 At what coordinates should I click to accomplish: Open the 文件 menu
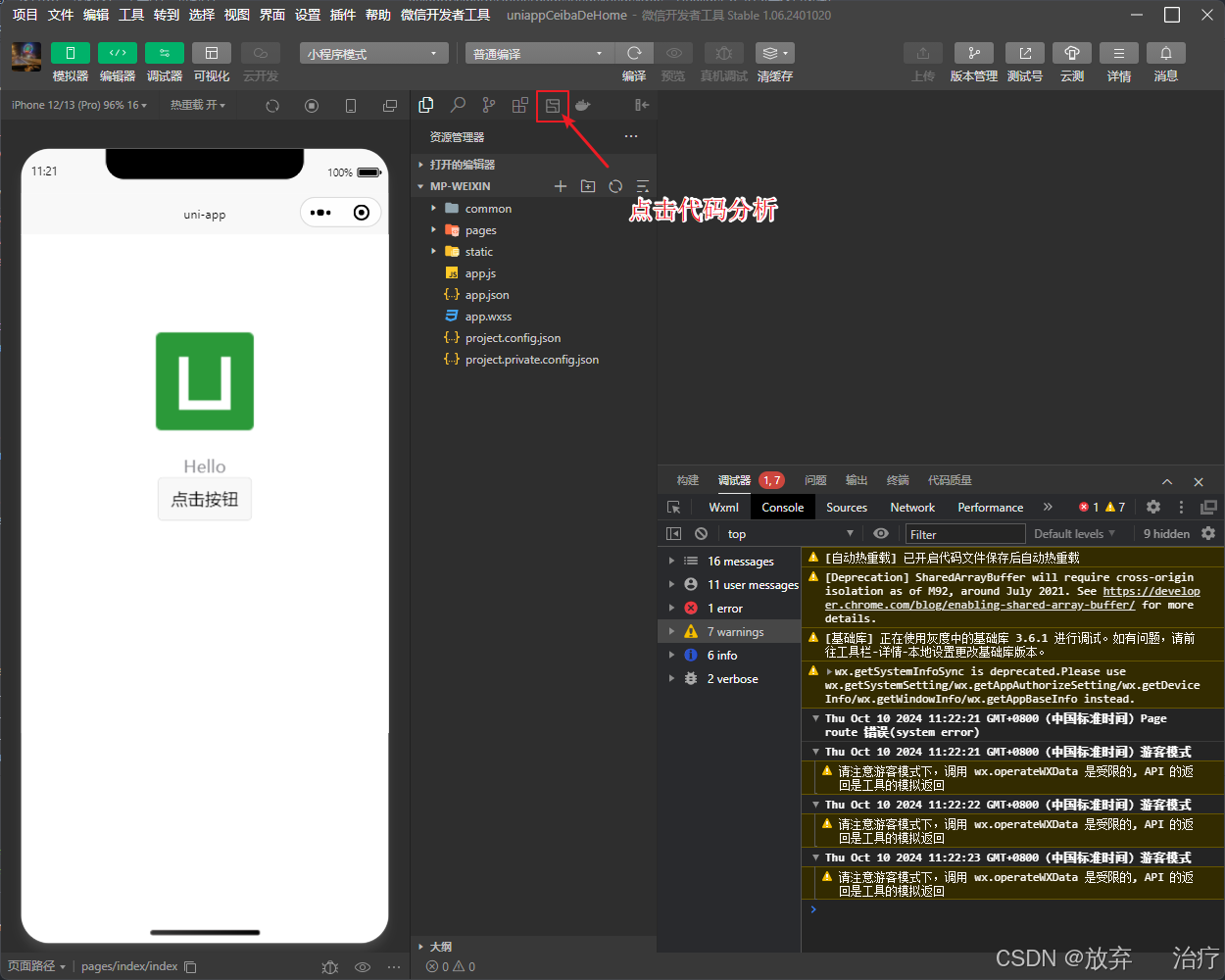[x=61, y=15]
